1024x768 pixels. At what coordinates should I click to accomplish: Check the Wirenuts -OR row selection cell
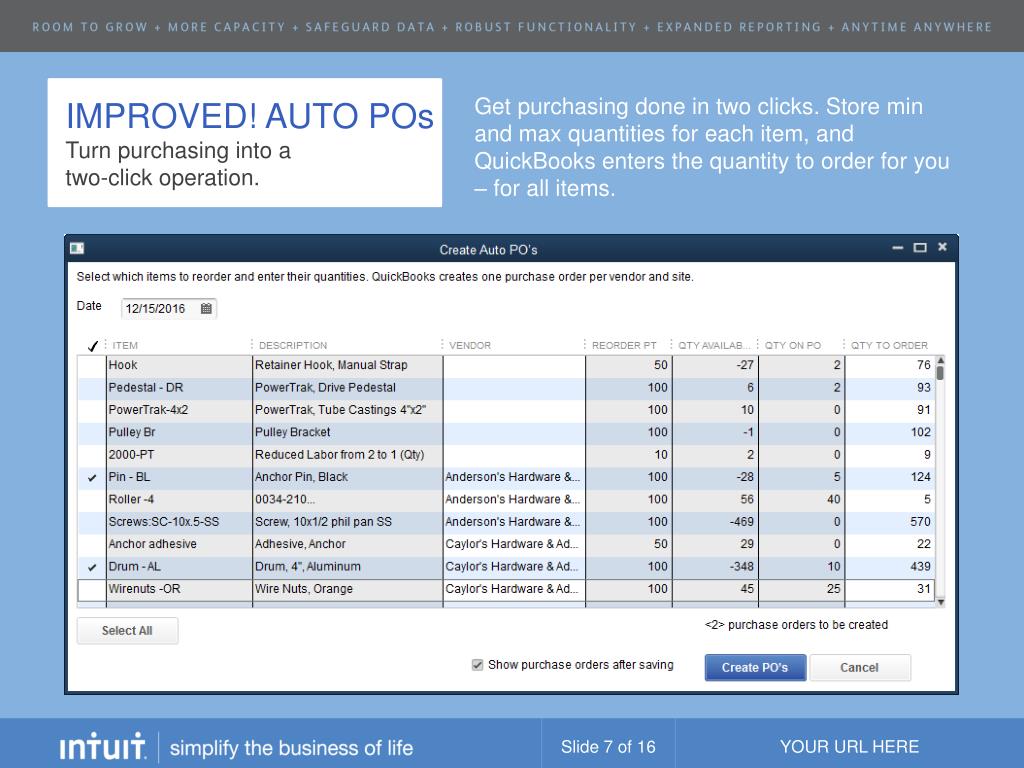(x=92, y=589)
